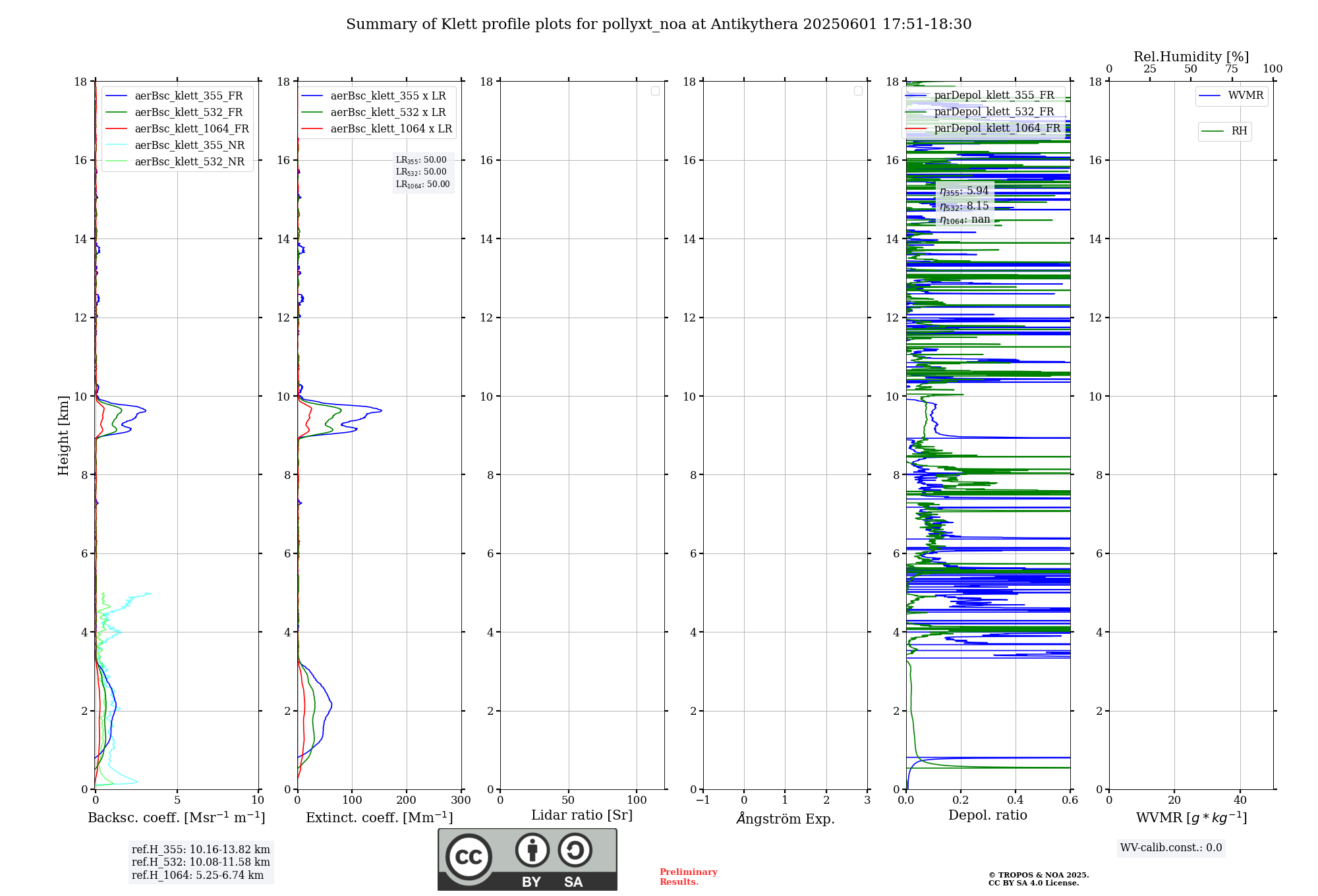1318x896 pixels.
Task: Select legend entry parDepol_klett_355_FR
Action: coord(994,96)
